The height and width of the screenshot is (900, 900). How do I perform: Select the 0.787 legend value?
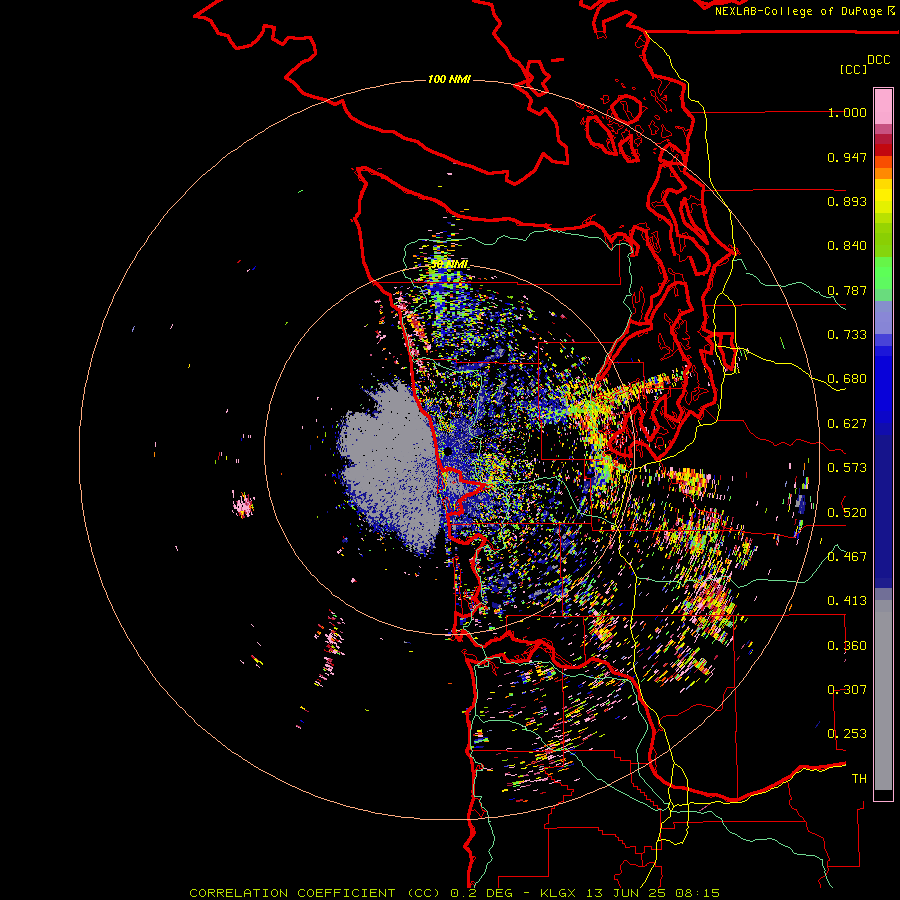[847, 290]
